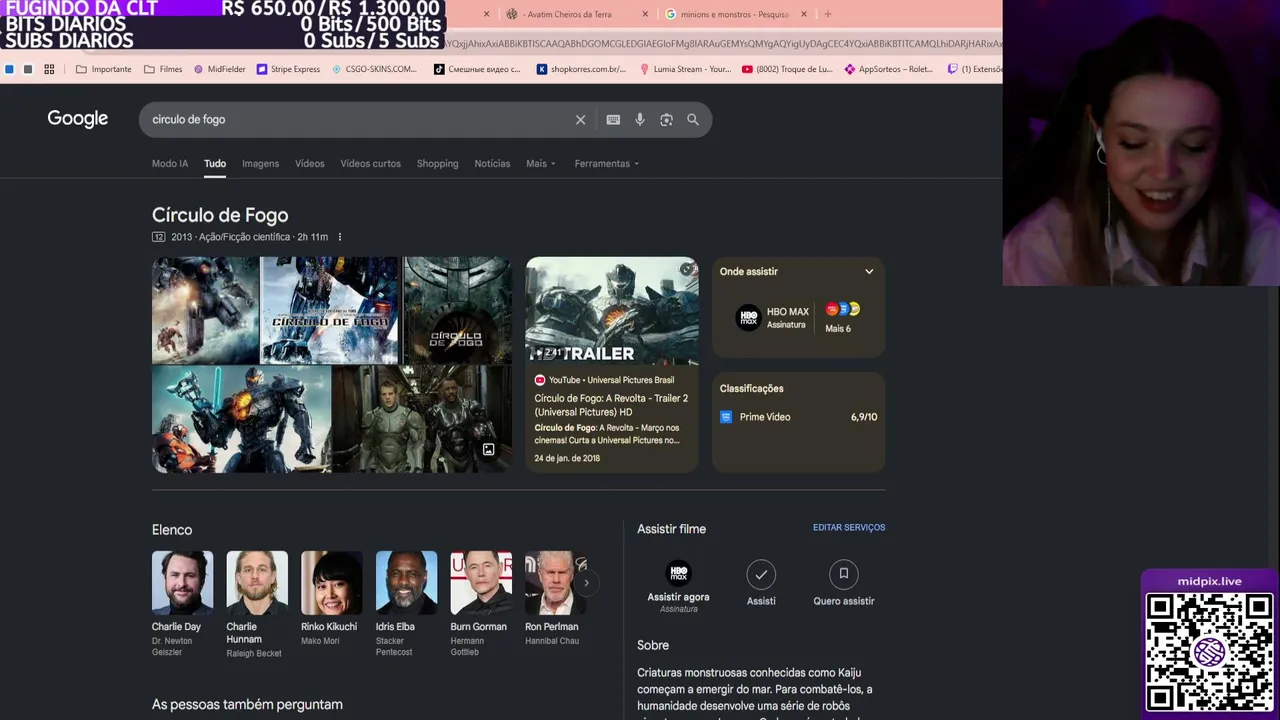Click the Prime Video rating icon

click(x=726, y=417)
